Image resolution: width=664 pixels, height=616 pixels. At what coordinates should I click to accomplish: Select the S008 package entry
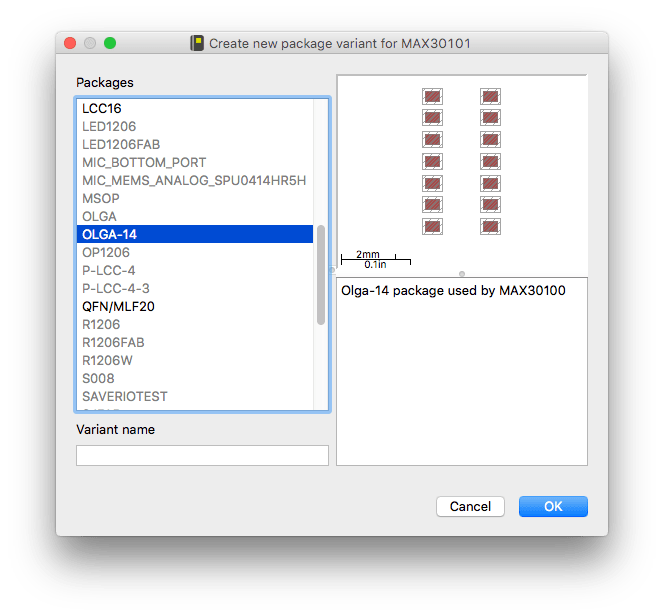tap(195, 378)
